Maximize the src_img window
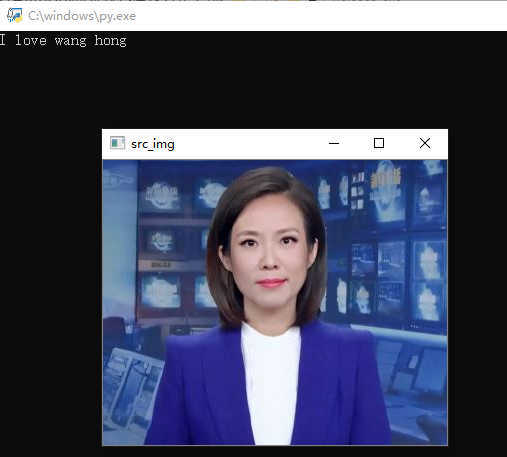 (379, 144)
